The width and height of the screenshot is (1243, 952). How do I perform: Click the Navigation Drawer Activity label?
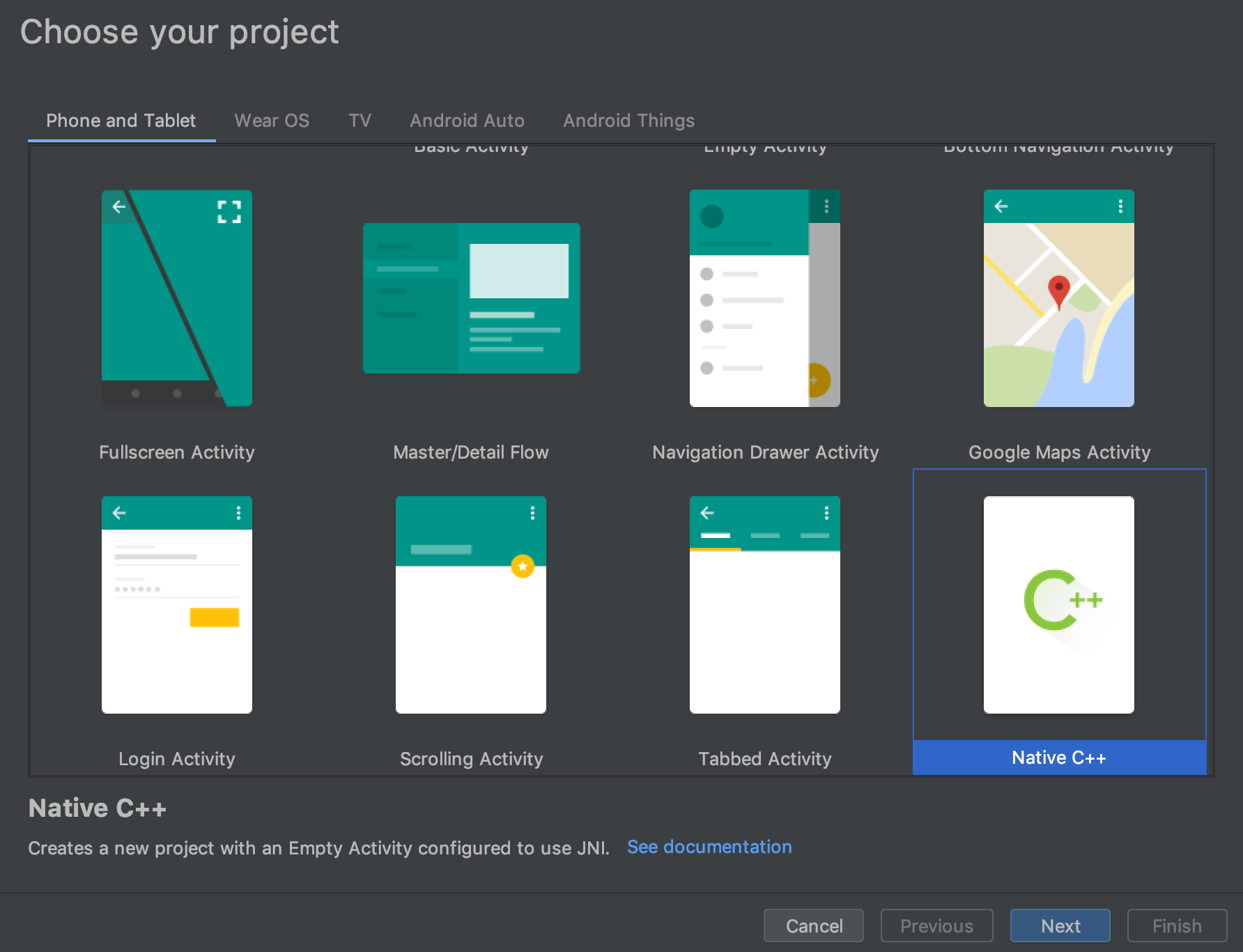click(x=765, y=452)
